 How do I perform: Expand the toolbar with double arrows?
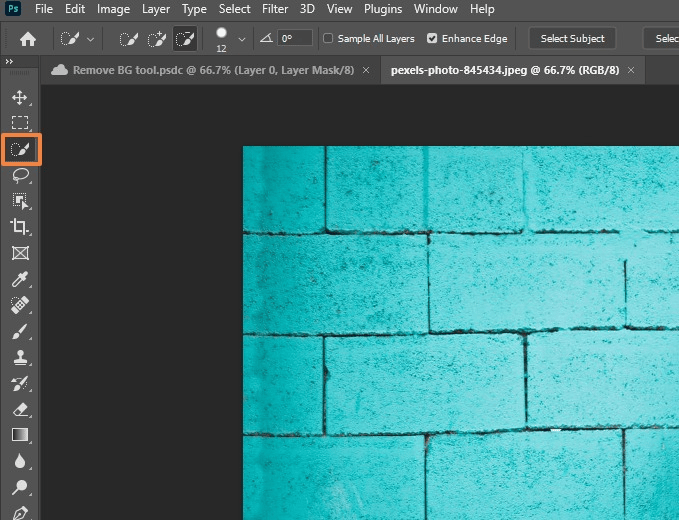pos(10,61)
